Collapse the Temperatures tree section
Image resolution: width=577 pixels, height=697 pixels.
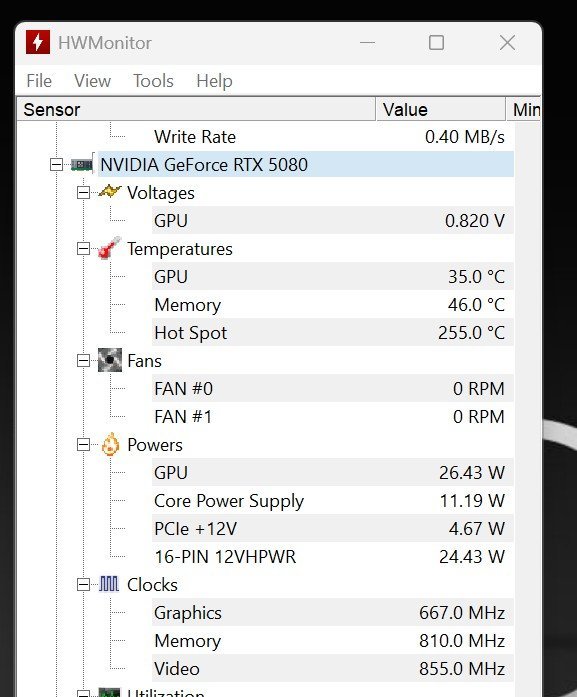[x=83, y=249]
